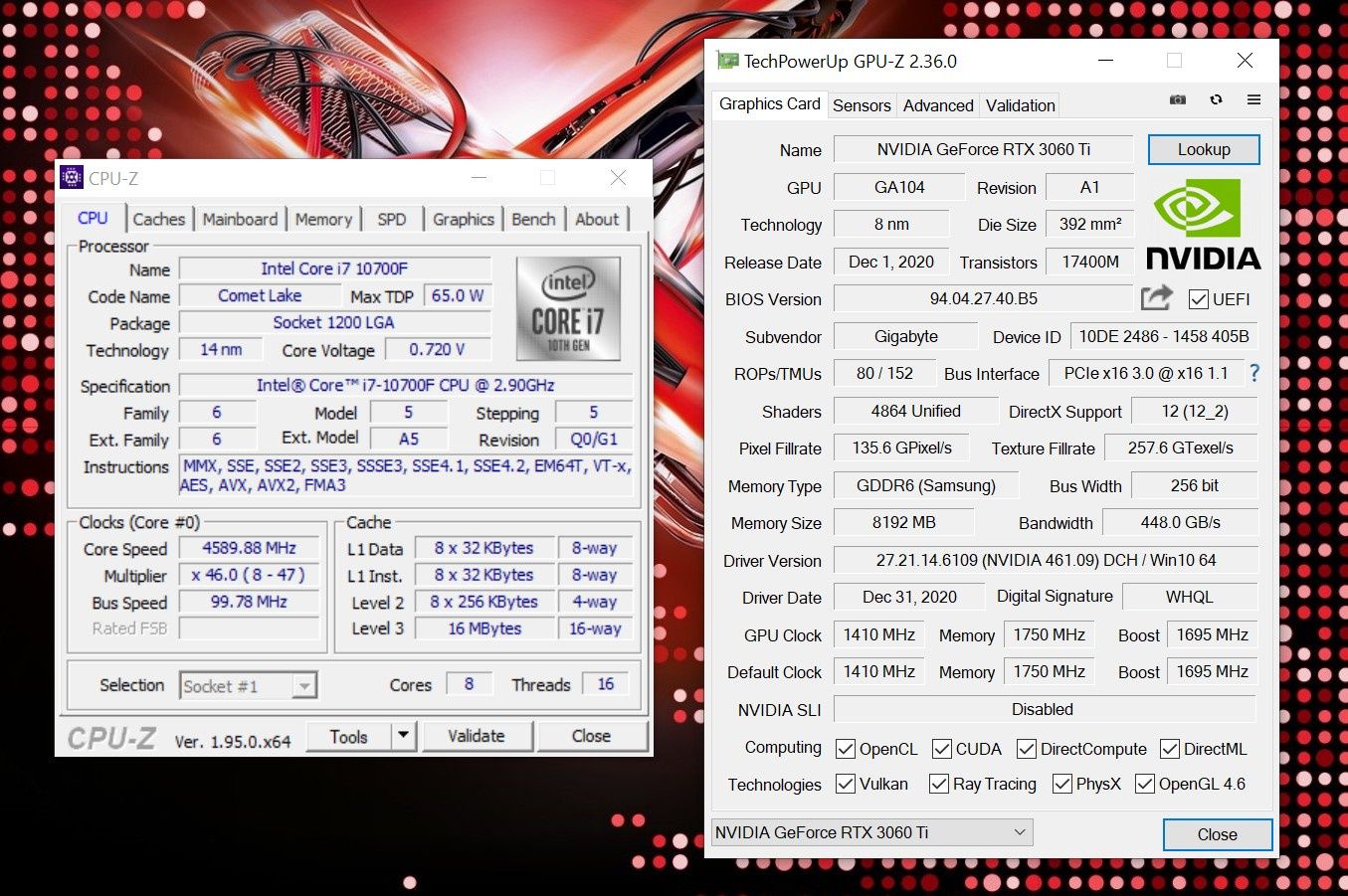
Task: Click the Threads value 16
Action: coord(606,684)
